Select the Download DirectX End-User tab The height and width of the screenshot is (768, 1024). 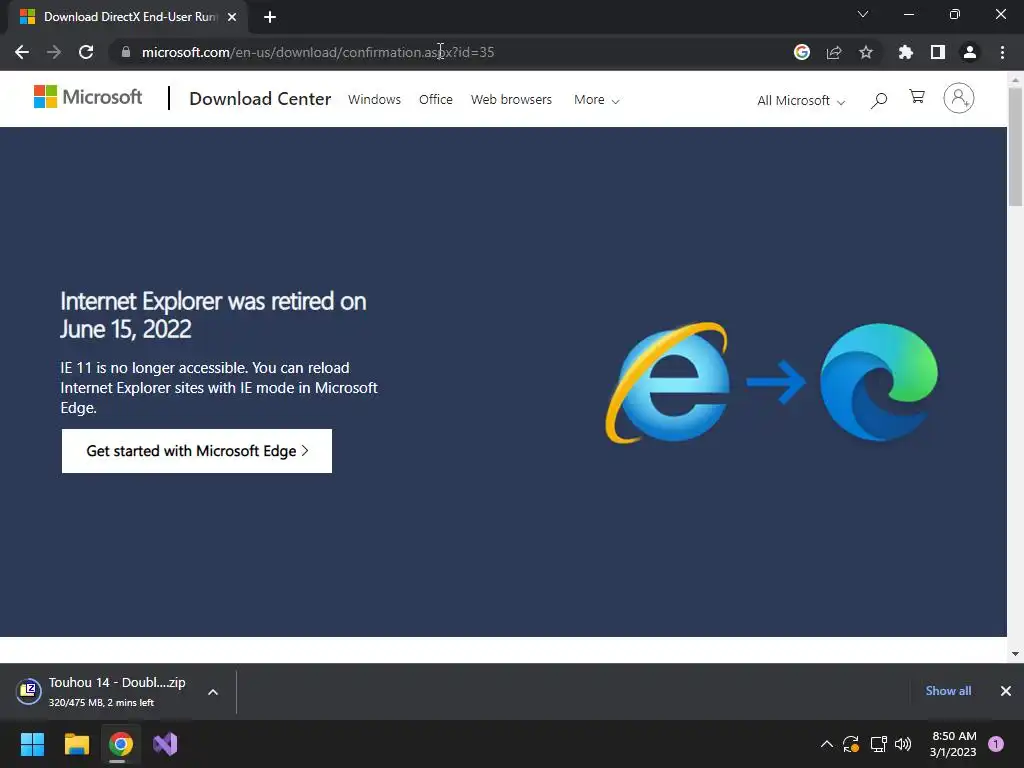pyautogui.click(x=129, y=17)
